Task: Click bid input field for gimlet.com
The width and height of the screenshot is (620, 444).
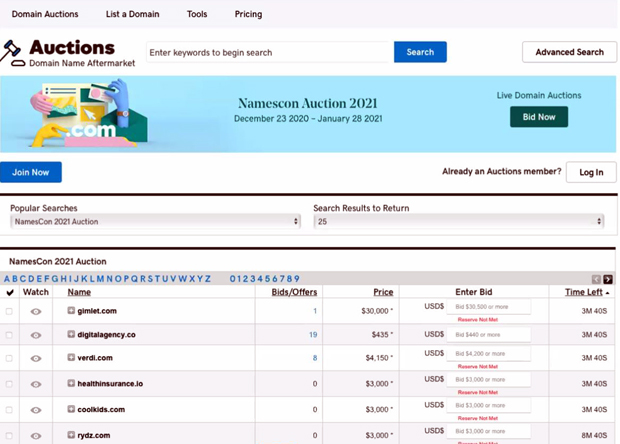Action: coord(489,307)
